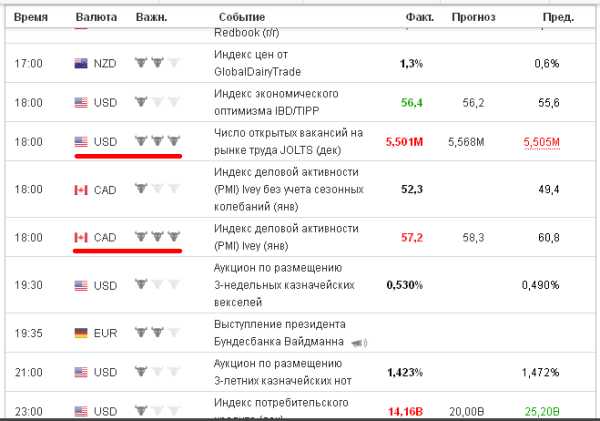Click the importance bull icons on the JOLTS row
The height and width of the screenshot is (421, 600).
pyautogui.click(x=157, y=141)
